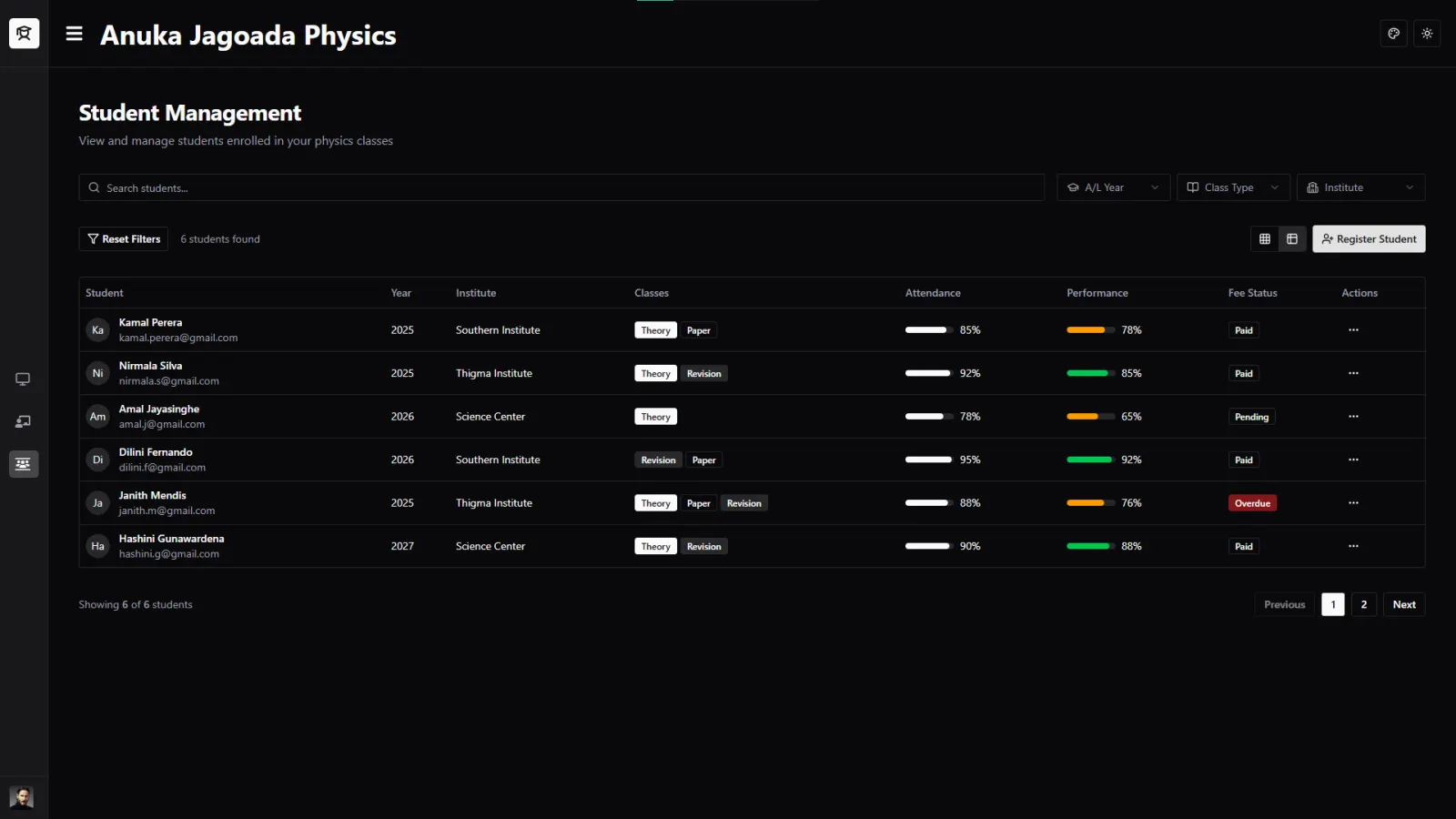
Task: Go to page 2 of students
Action: click(x=1363, y=604)
